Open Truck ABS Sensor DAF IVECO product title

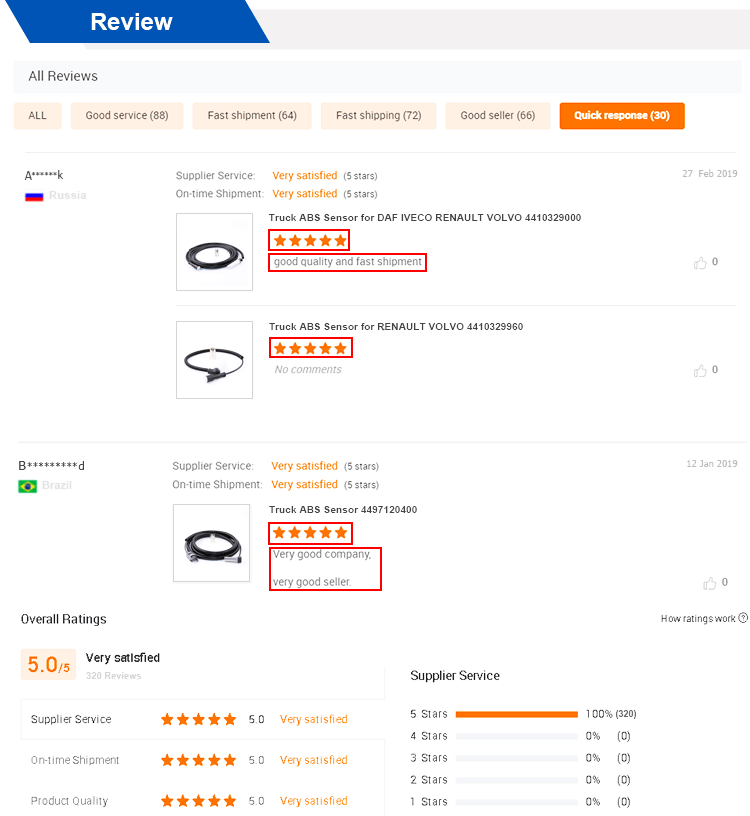point(425,218)
